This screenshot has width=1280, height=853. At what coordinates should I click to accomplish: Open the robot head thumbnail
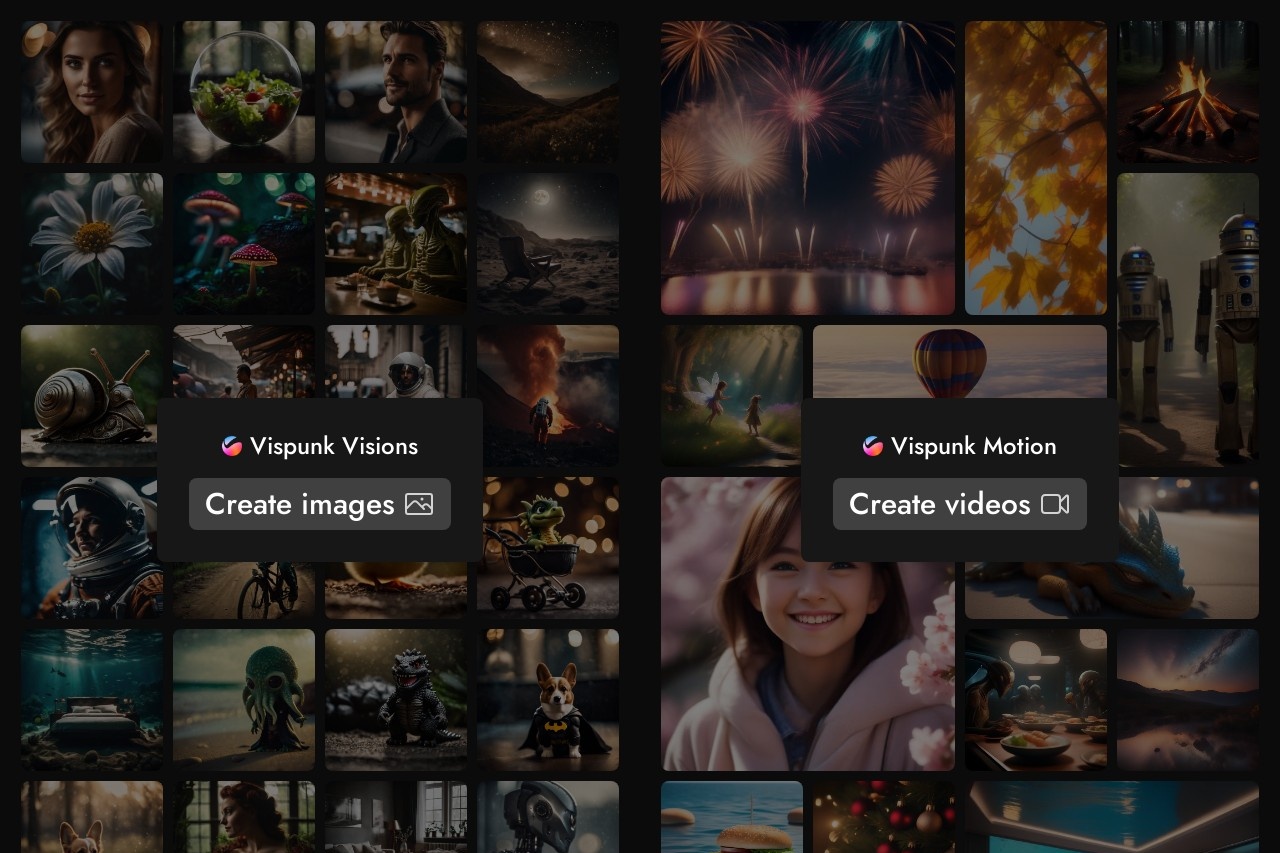pos(548,817)
